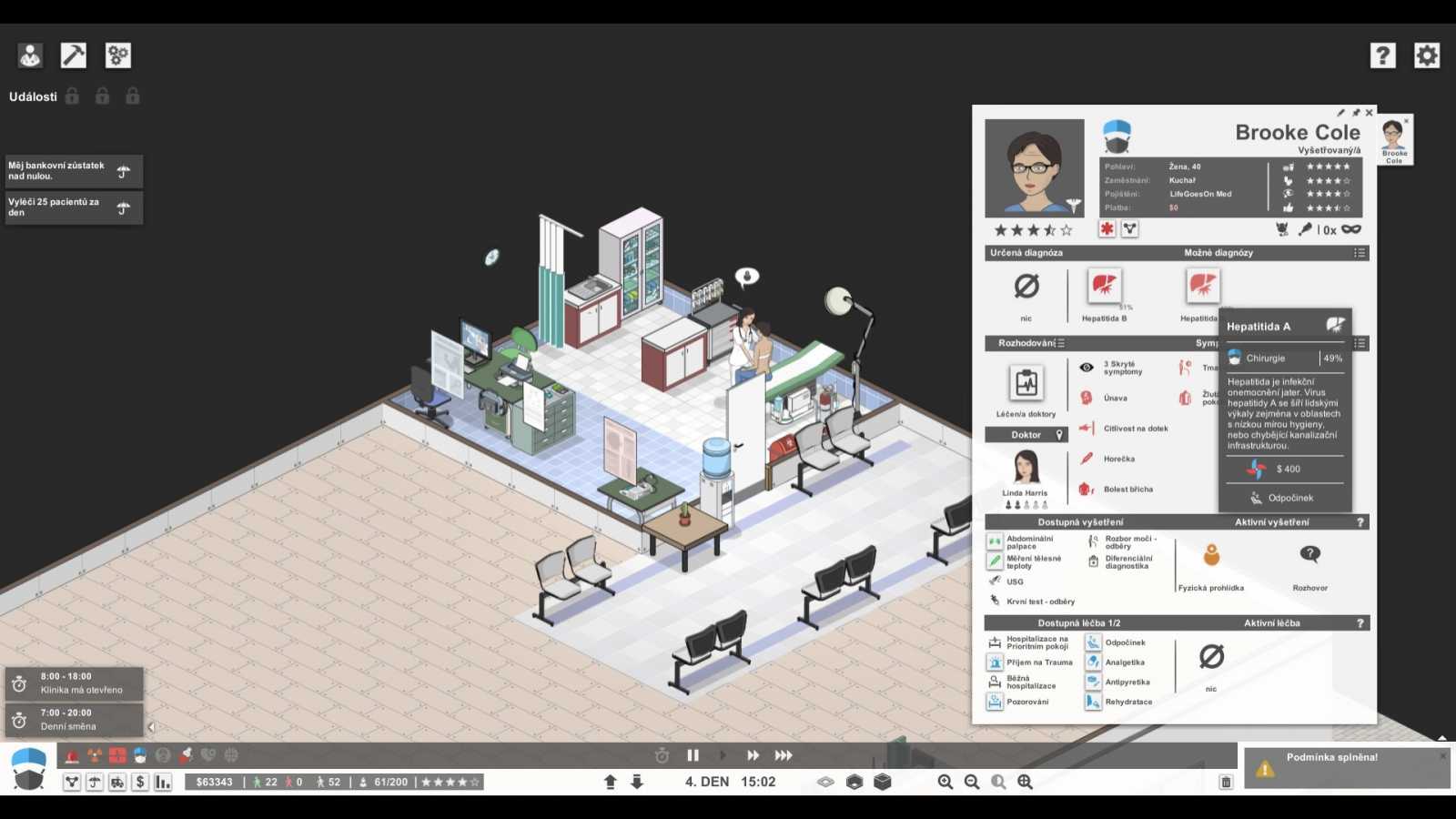
Task: Pin the Brooke Cole patient panel
Action: coord(1355,113)
